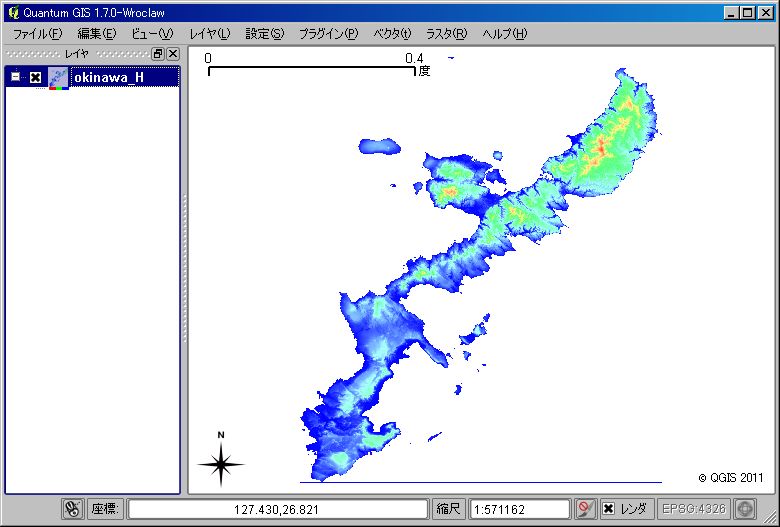Open the レイヤ(L) menu
This screenshot has width=780, height=527.
tap(209, 34)
